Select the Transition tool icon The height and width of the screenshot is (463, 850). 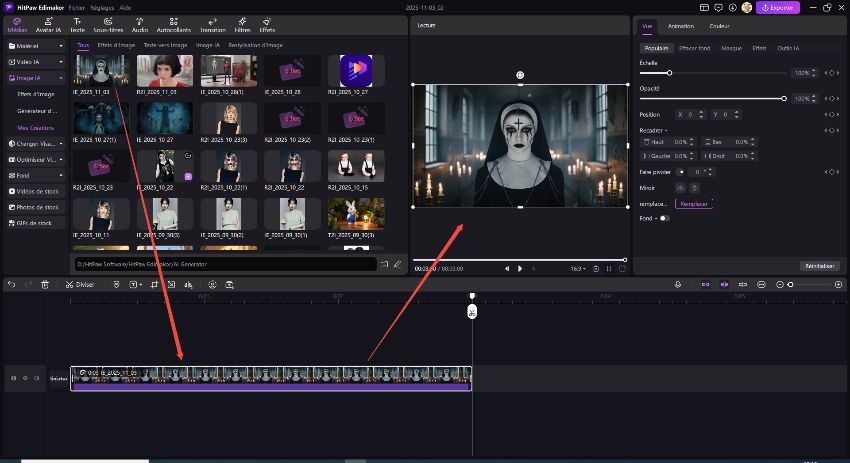213,24
